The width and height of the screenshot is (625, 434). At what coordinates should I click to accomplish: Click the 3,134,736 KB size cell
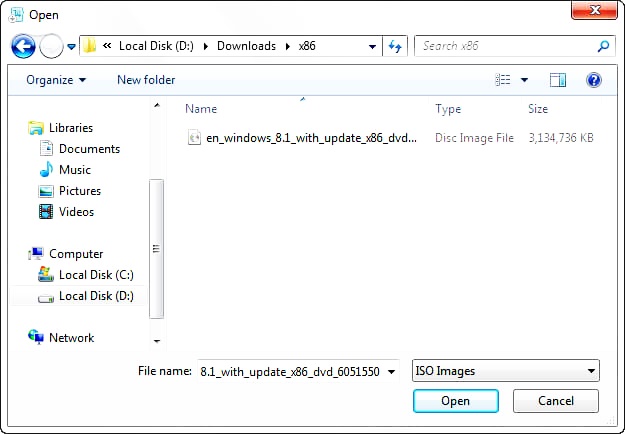pyautogui.click(x=561, y=138)
